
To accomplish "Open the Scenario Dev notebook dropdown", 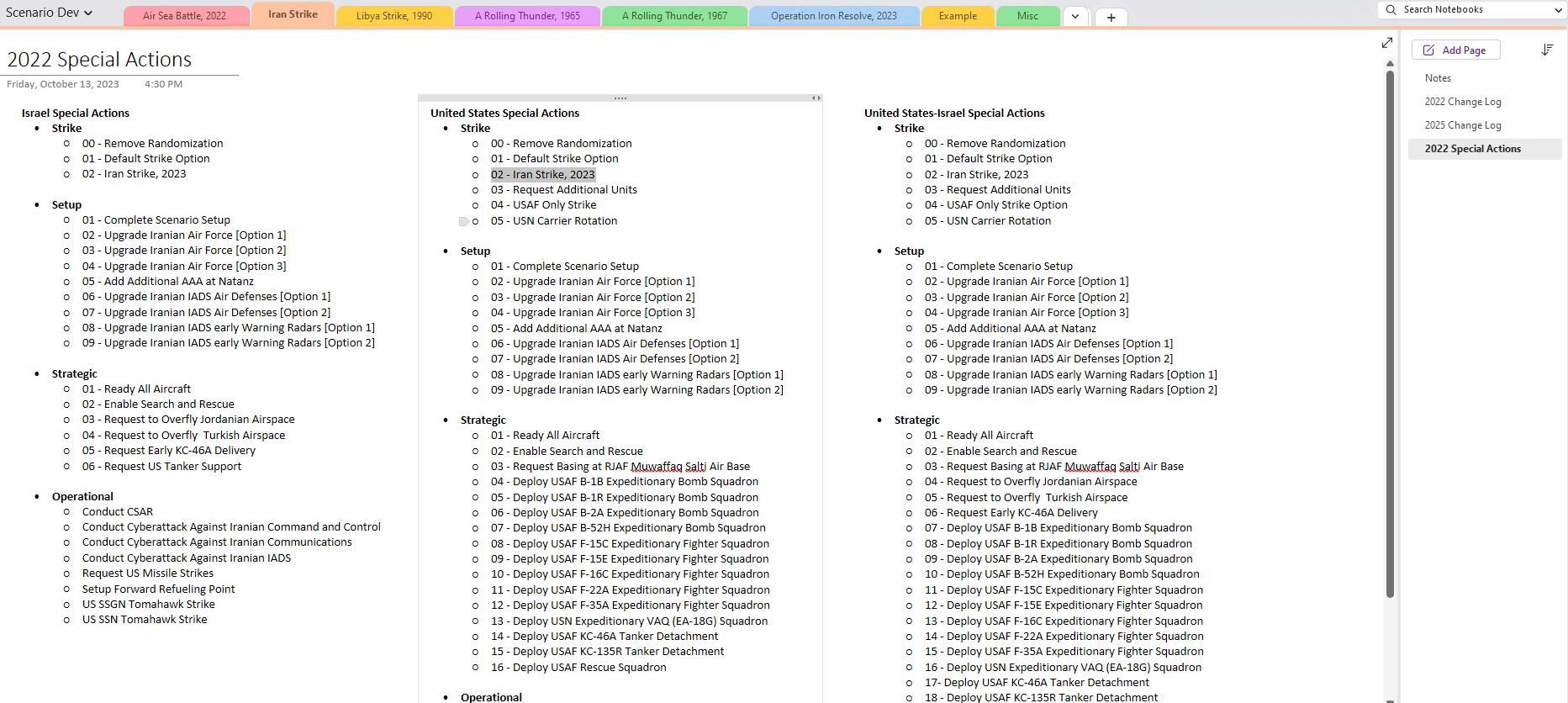I will pyautogui.click(x=50, y=13).
